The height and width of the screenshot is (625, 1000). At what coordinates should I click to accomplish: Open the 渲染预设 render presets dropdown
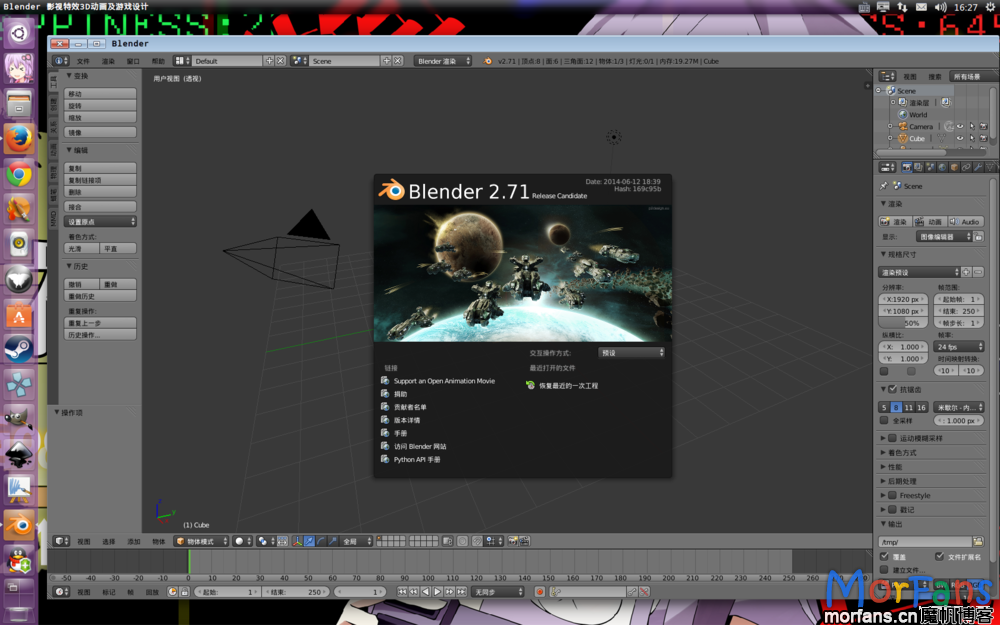coord(919,272)
